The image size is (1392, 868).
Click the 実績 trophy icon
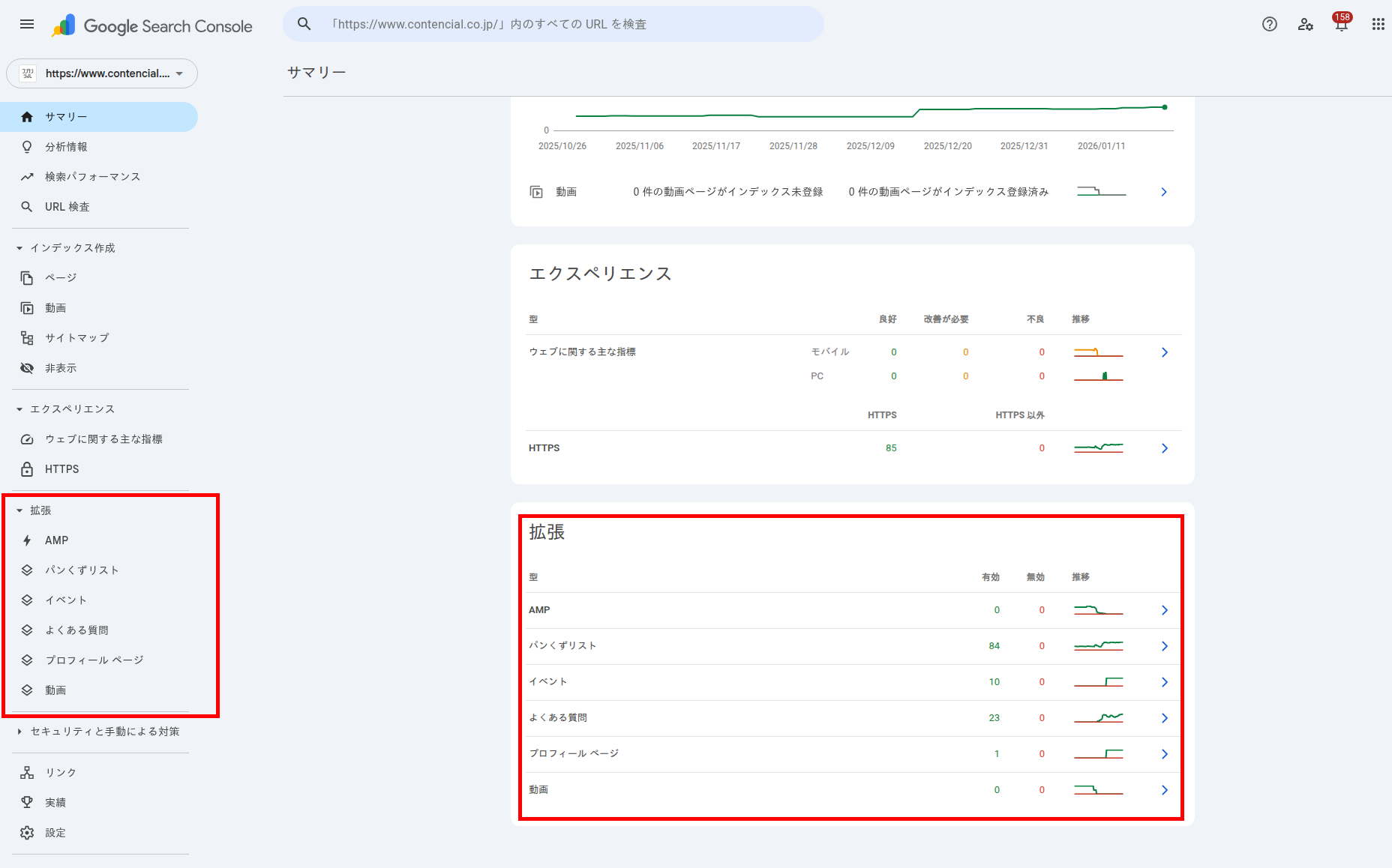[27, 802]
